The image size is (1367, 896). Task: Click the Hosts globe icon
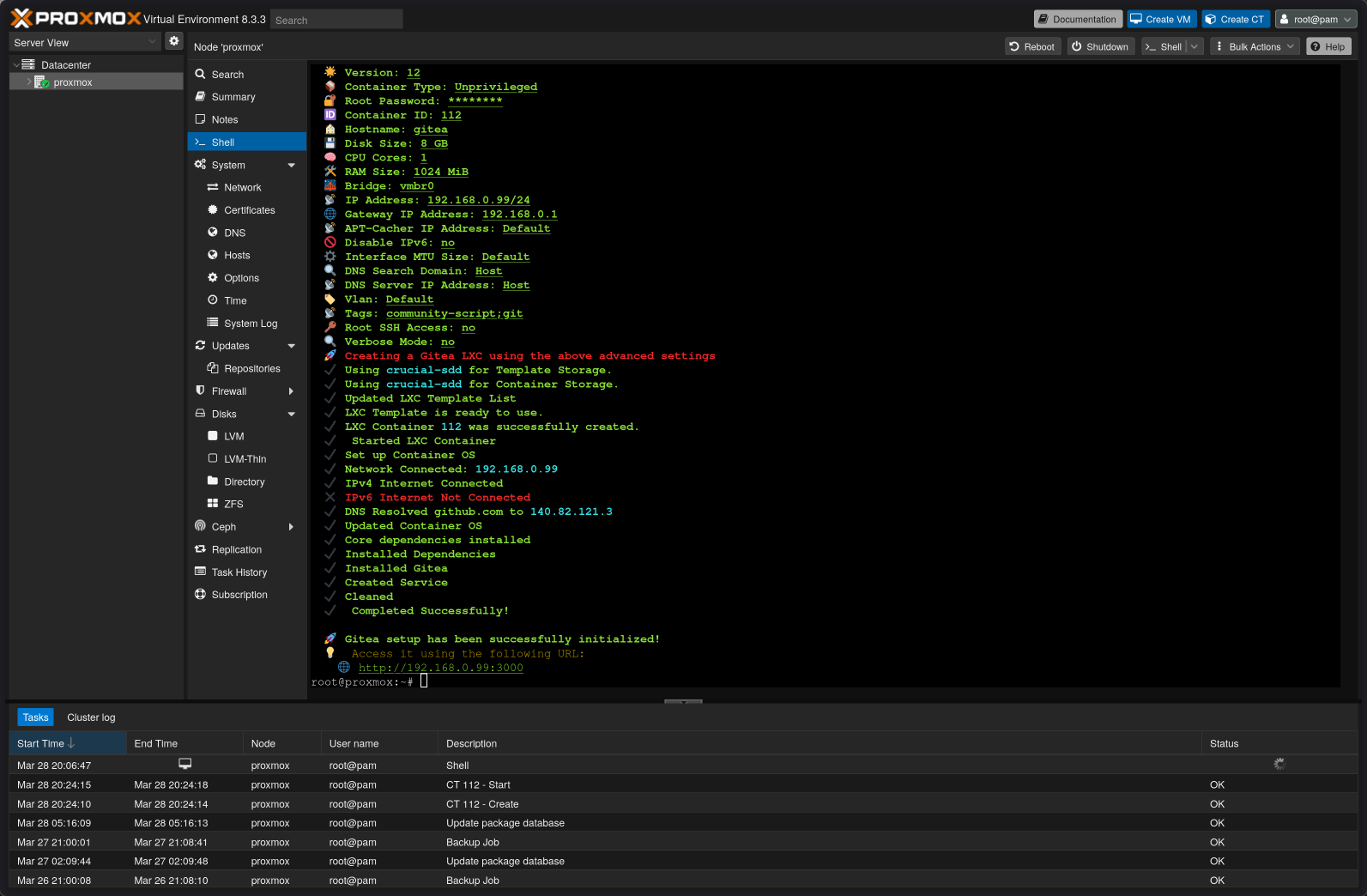point(213,255)
